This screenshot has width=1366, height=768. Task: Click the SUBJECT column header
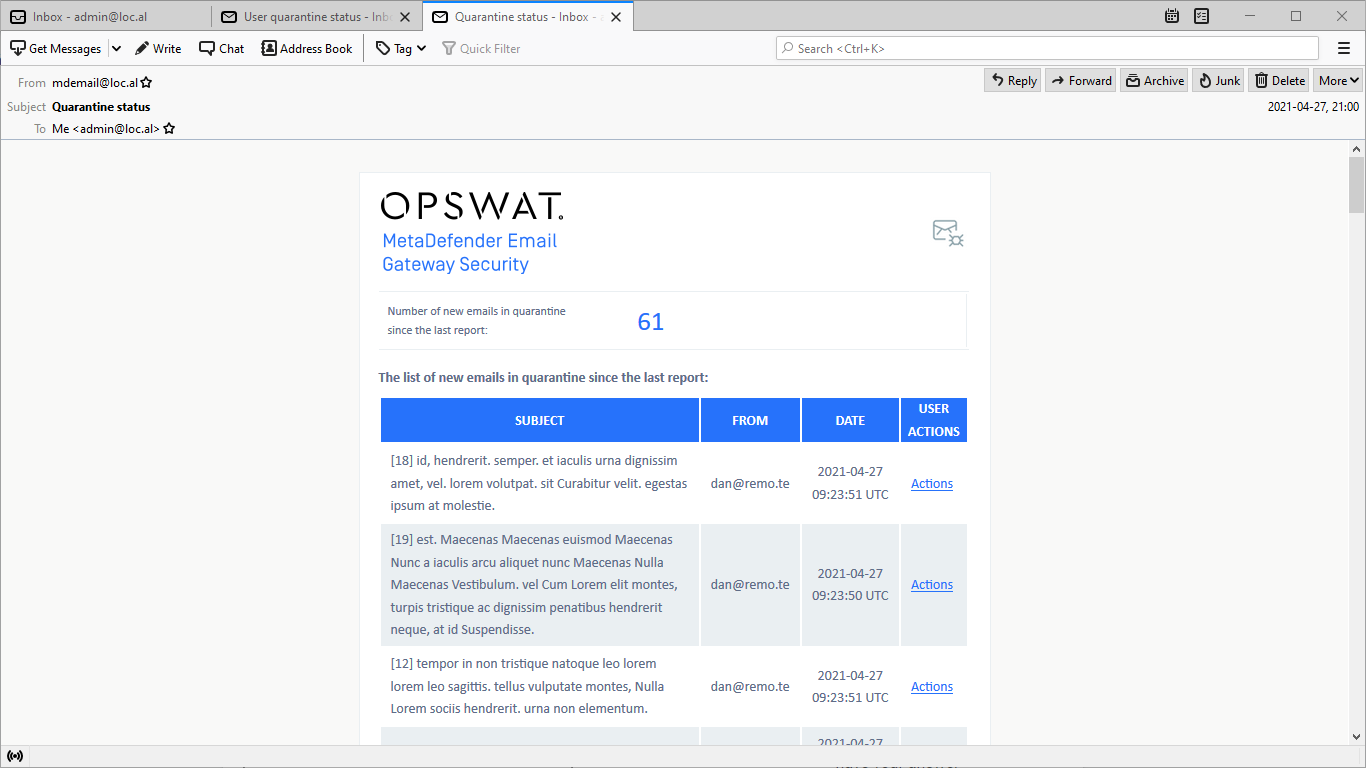540,420
